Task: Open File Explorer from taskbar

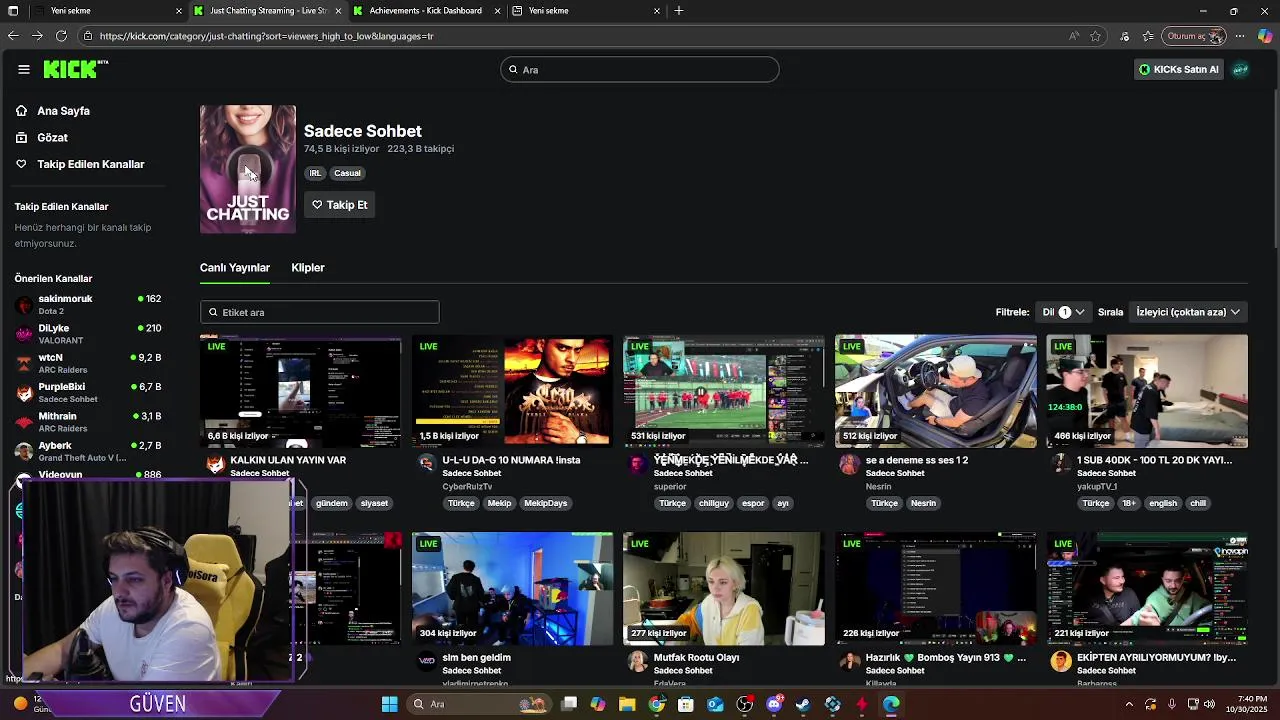Action: (627, 704)
